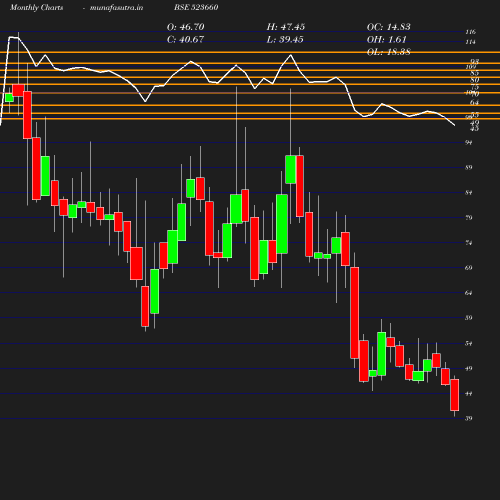Click the low price L: 39.45

click(285, 40)
